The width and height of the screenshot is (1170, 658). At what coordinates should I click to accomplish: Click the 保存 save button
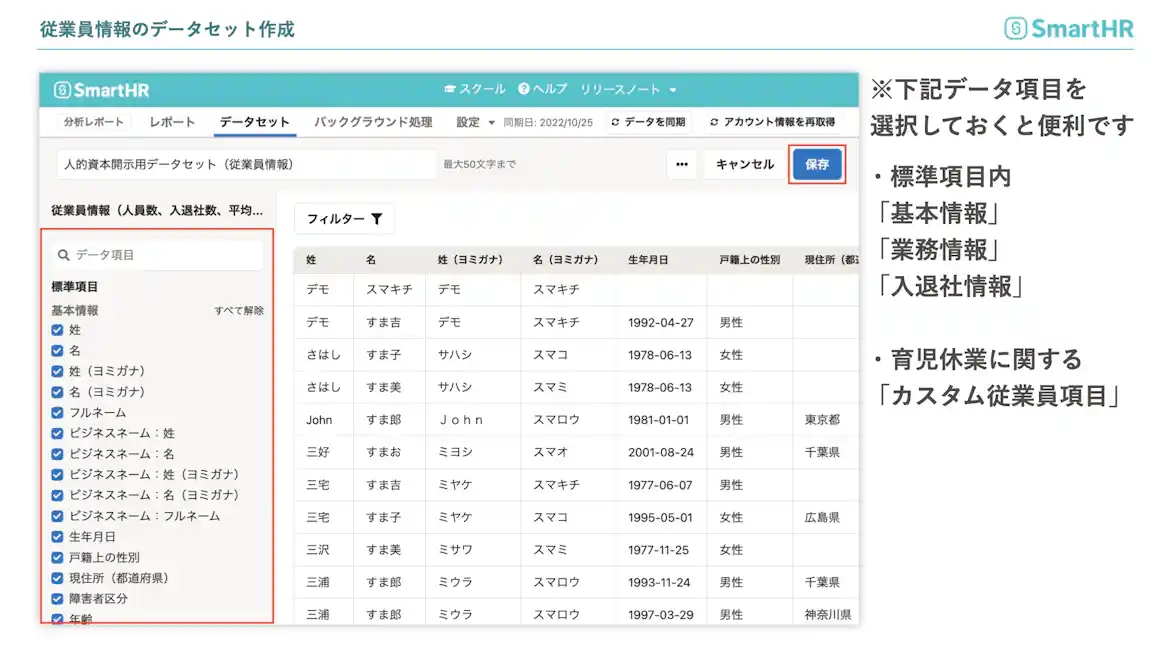point(817,164)
